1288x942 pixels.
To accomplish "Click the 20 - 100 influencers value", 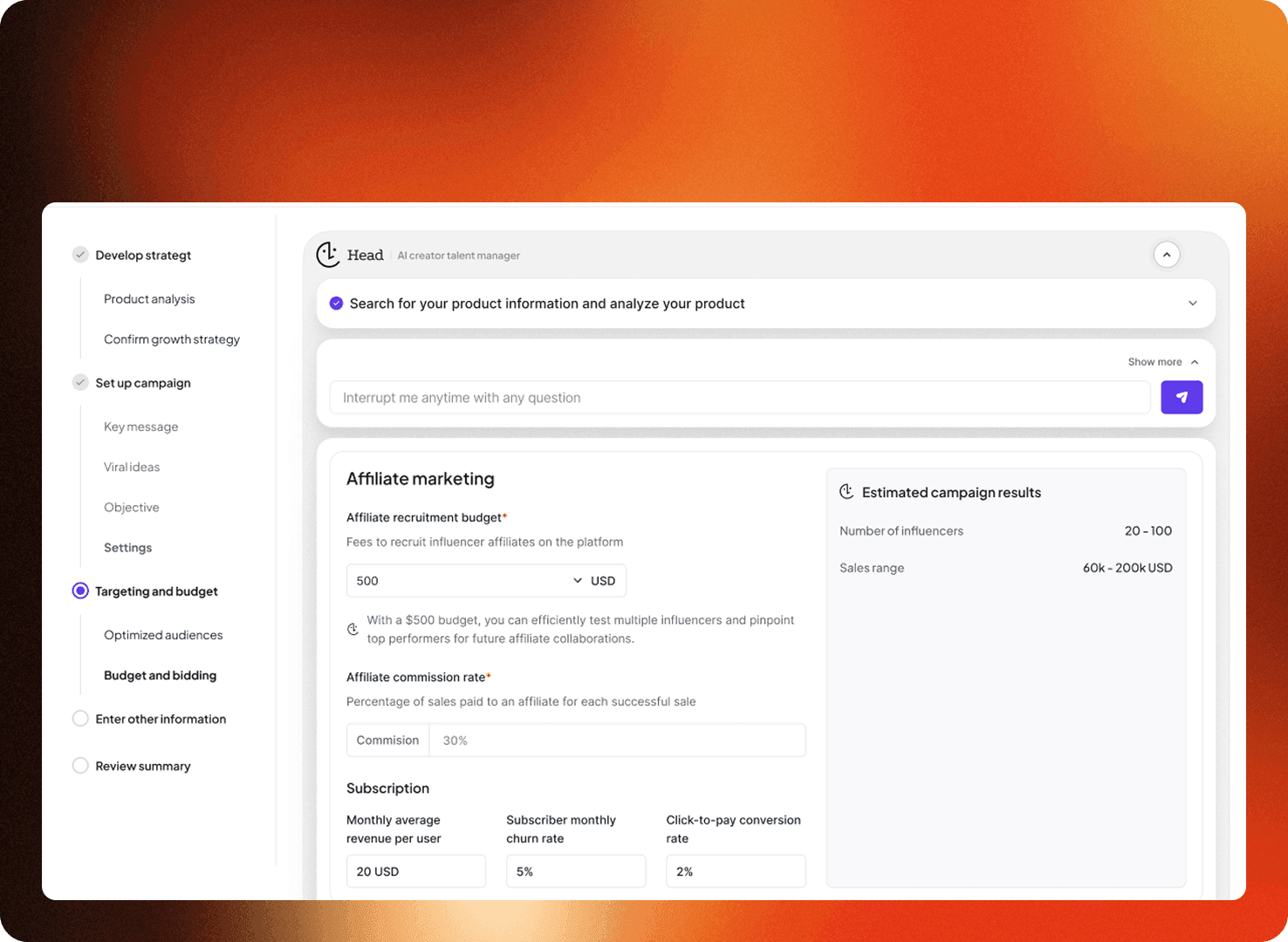I will (1148, 531).
